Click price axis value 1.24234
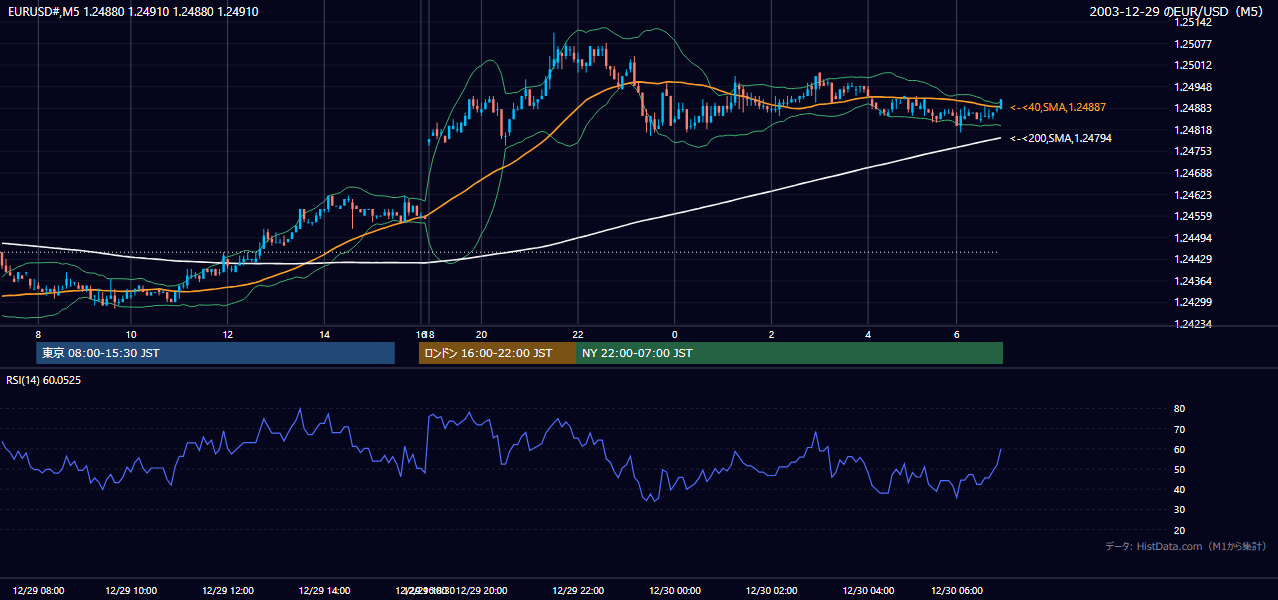Viewport: 1278px width, 600px height. pyautogui.click(x=1192, y=324)
